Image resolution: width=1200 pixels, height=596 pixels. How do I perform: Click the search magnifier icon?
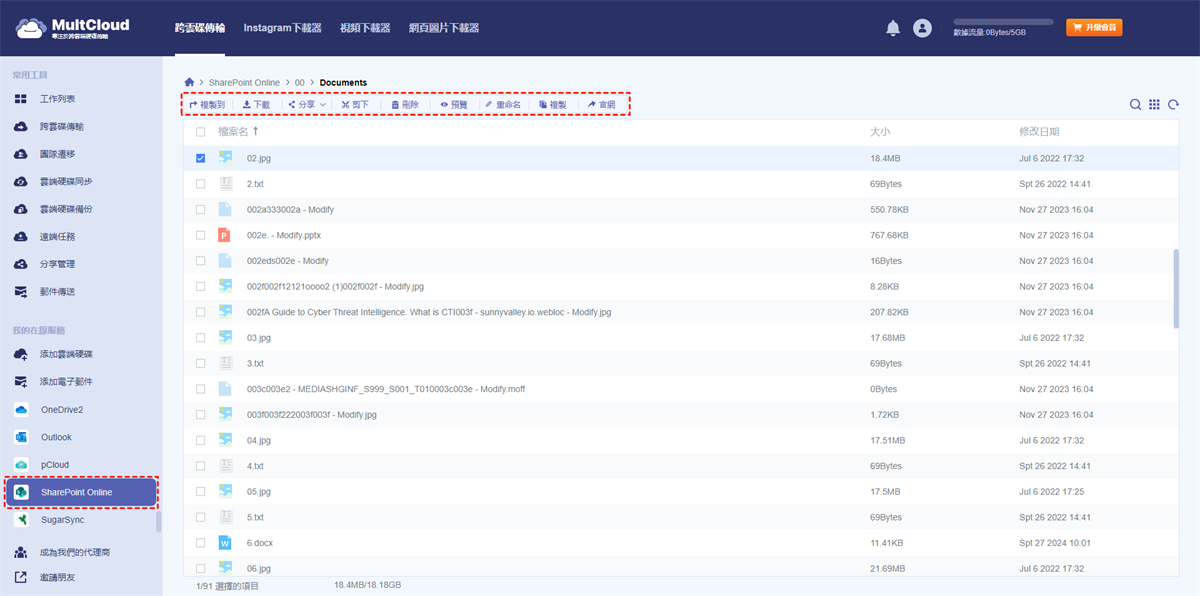1135,104
